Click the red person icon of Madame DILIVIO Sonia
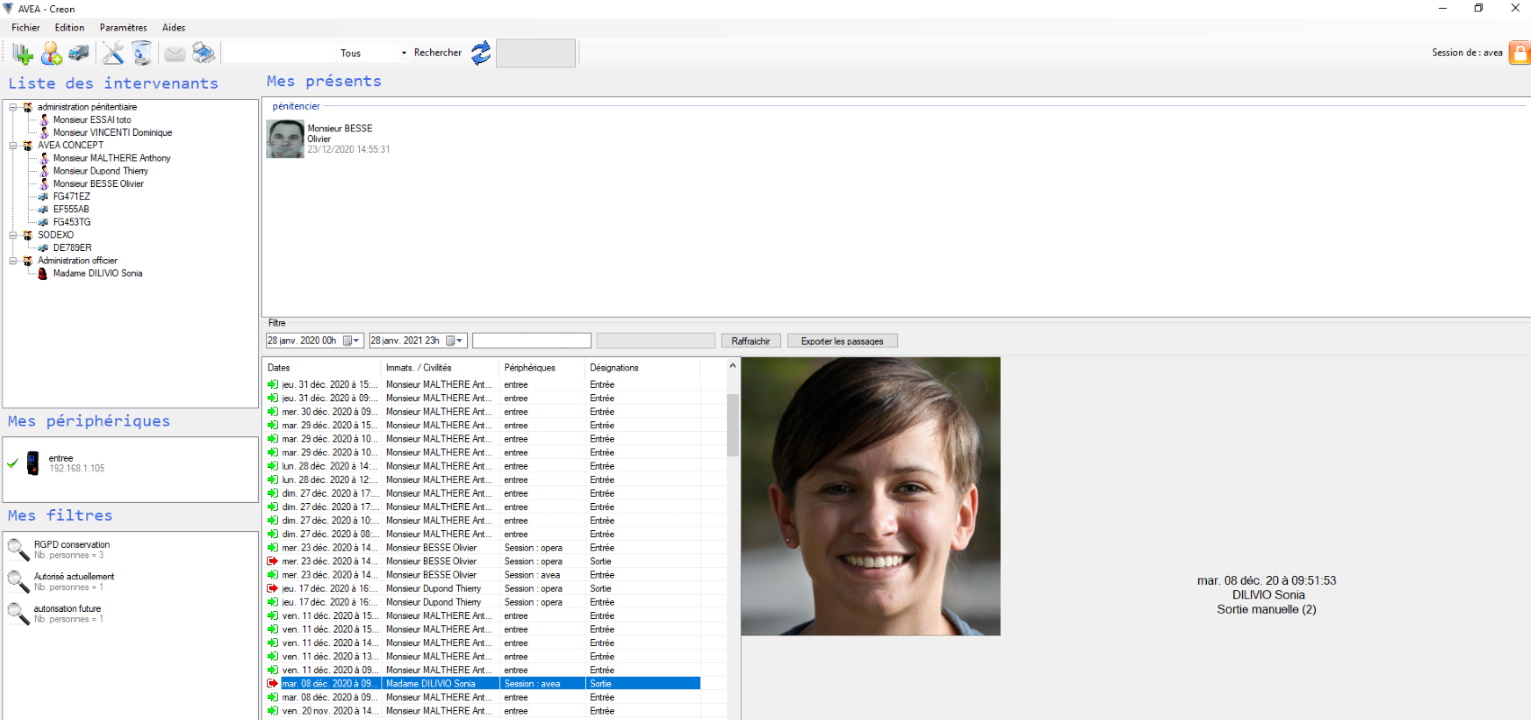 coord(44,273)
